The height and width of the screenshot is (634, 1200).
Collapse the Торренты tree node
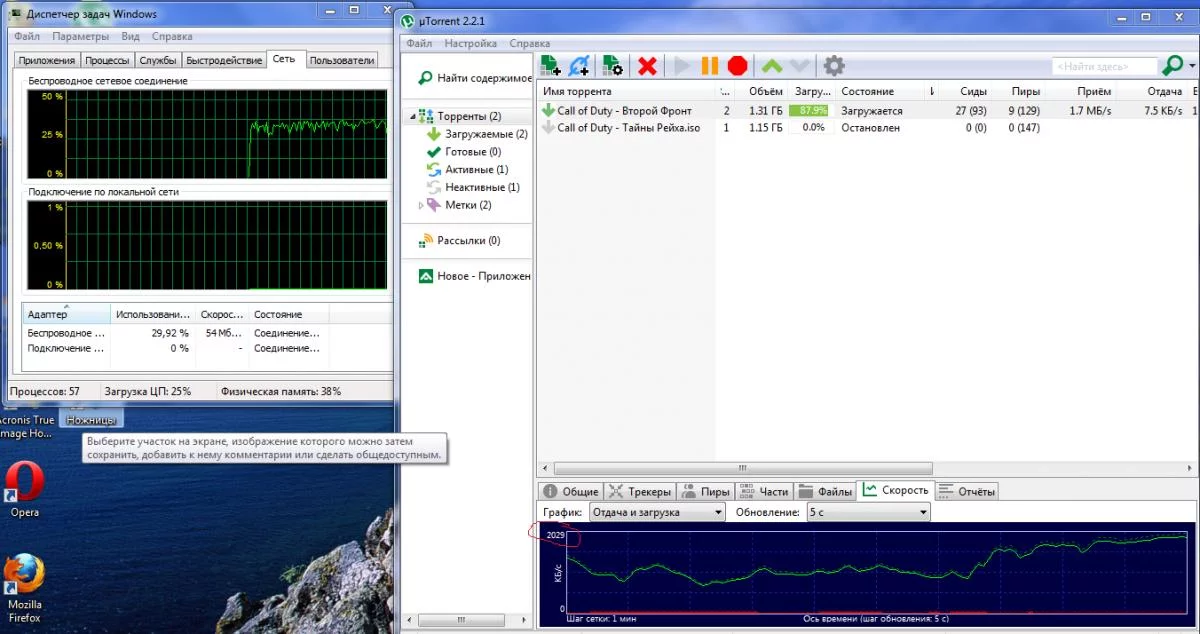(x=412, y=117)
